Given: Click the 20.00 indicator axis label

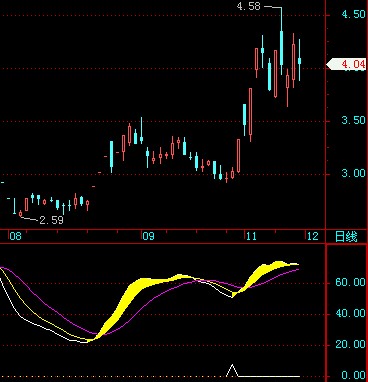Looking at the screenshot, I should point(350,344).
